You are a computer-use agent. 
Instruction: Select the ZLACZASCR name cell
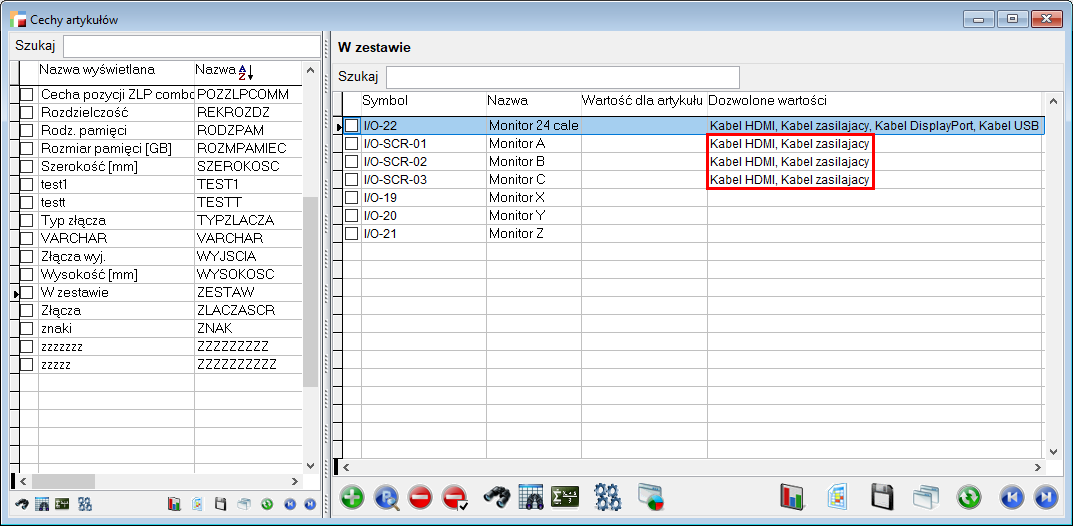[x=248, y=311]
